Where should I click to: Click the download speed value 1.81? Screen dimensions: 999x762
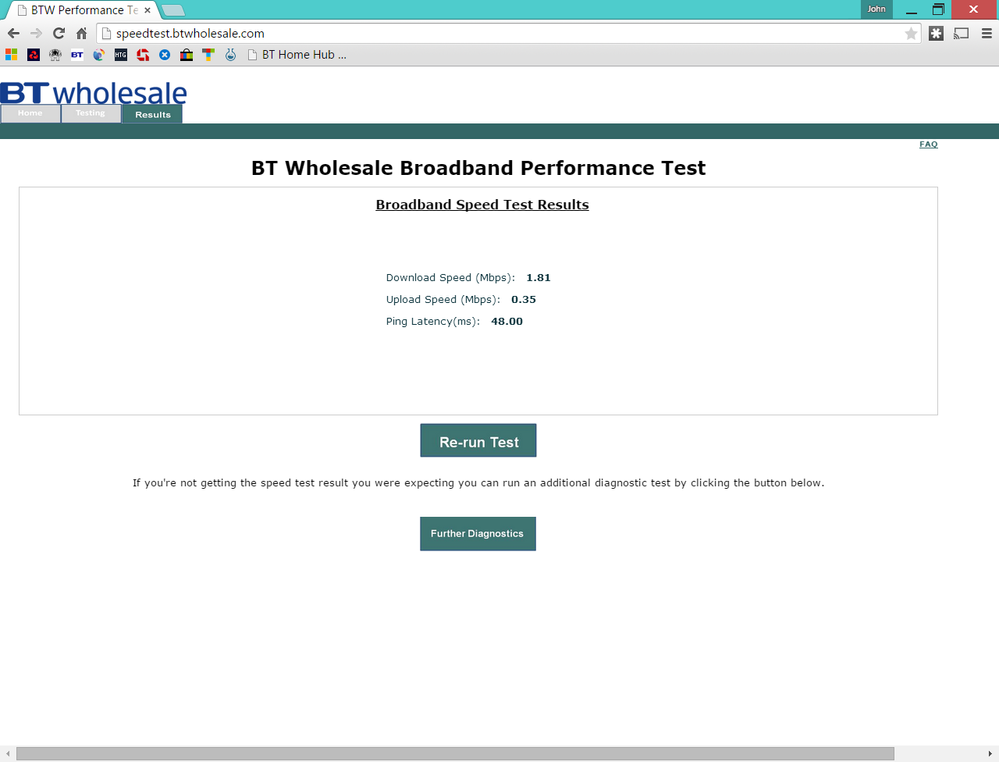538,278
